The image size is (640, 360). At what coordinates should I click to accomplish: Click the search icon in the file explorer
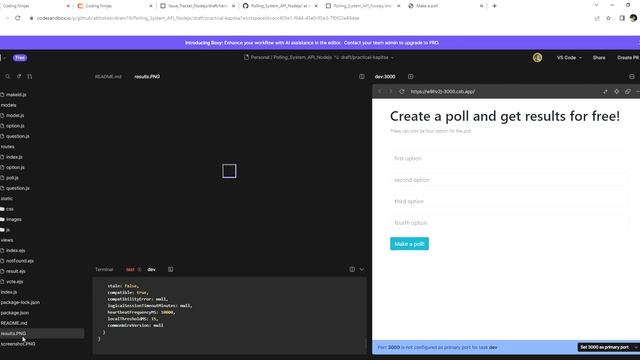click(7, 76)
